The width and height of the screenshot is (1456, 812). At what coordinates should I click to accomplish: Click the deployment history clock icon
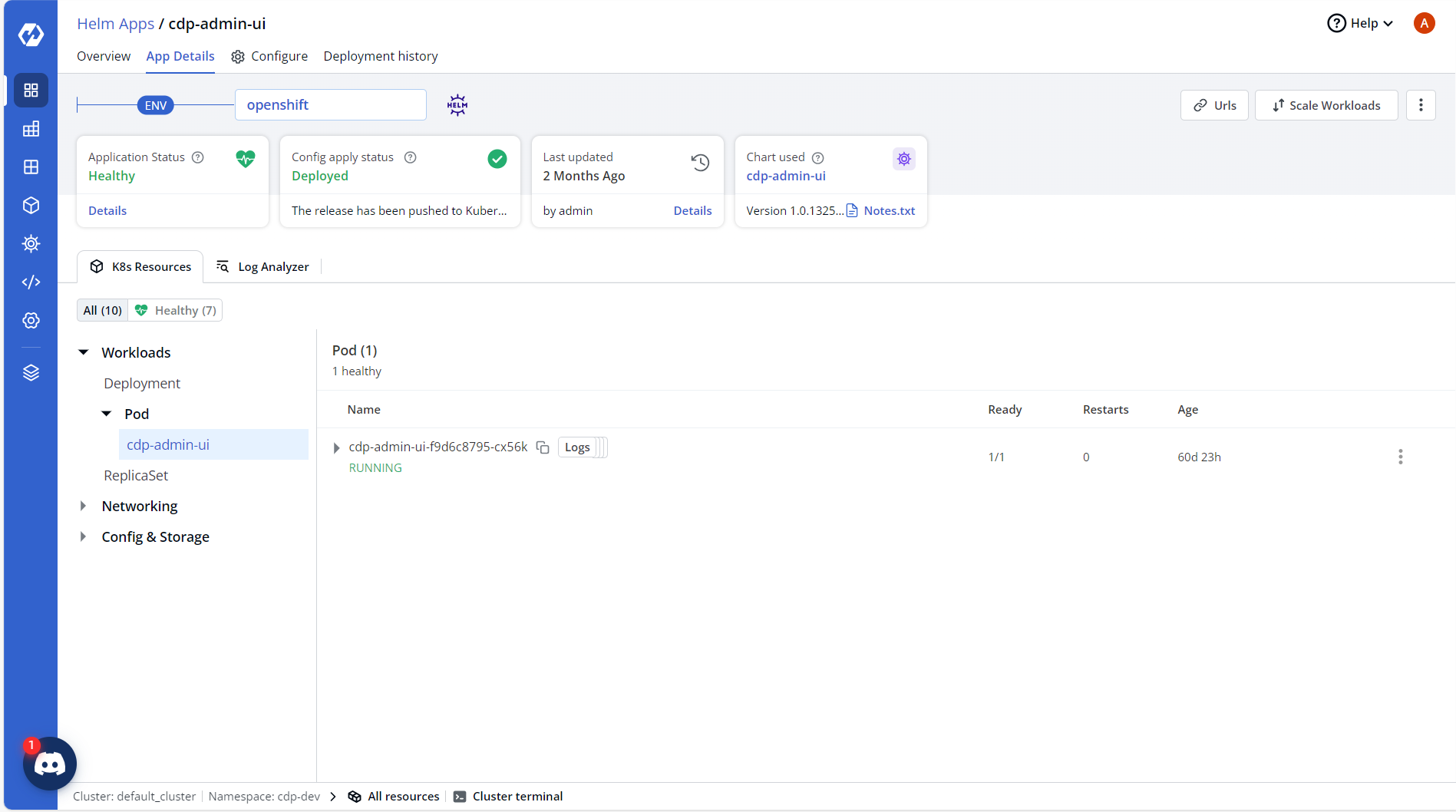coord(700,163)
